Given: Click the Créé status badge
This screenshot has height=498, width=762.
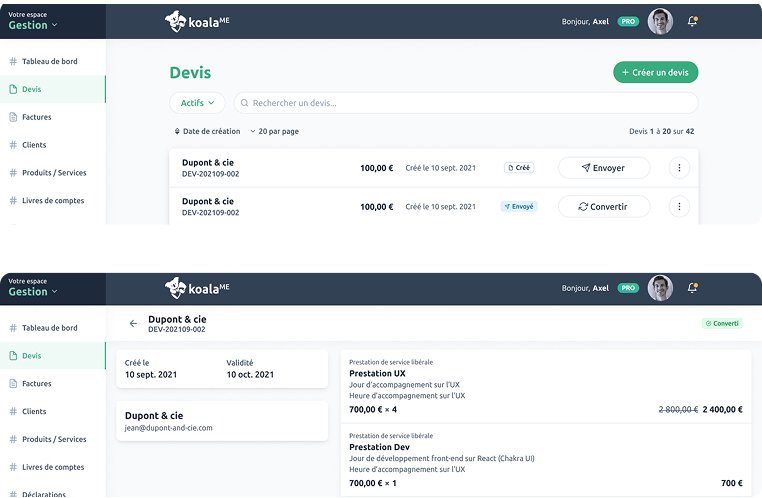Looking at the screenshot, I should [519, 168].
